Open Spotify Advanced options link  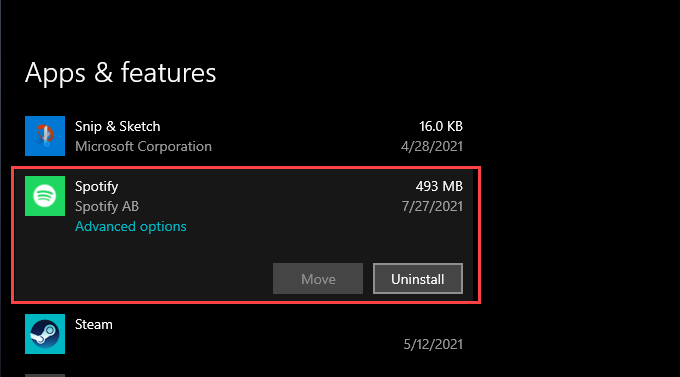tap(131, 226)
